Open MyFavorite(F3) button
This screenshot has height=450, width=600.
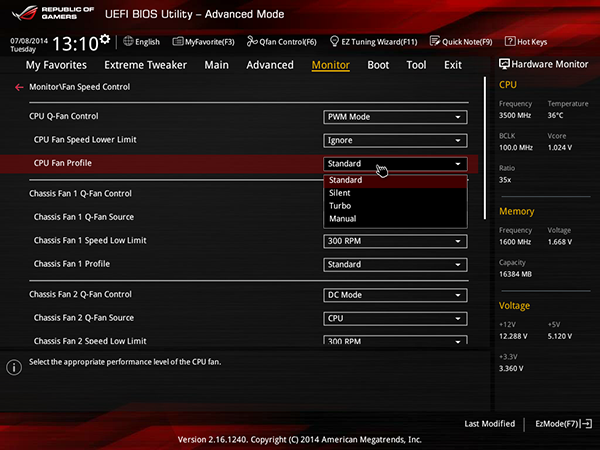click(x=203, y=42)
